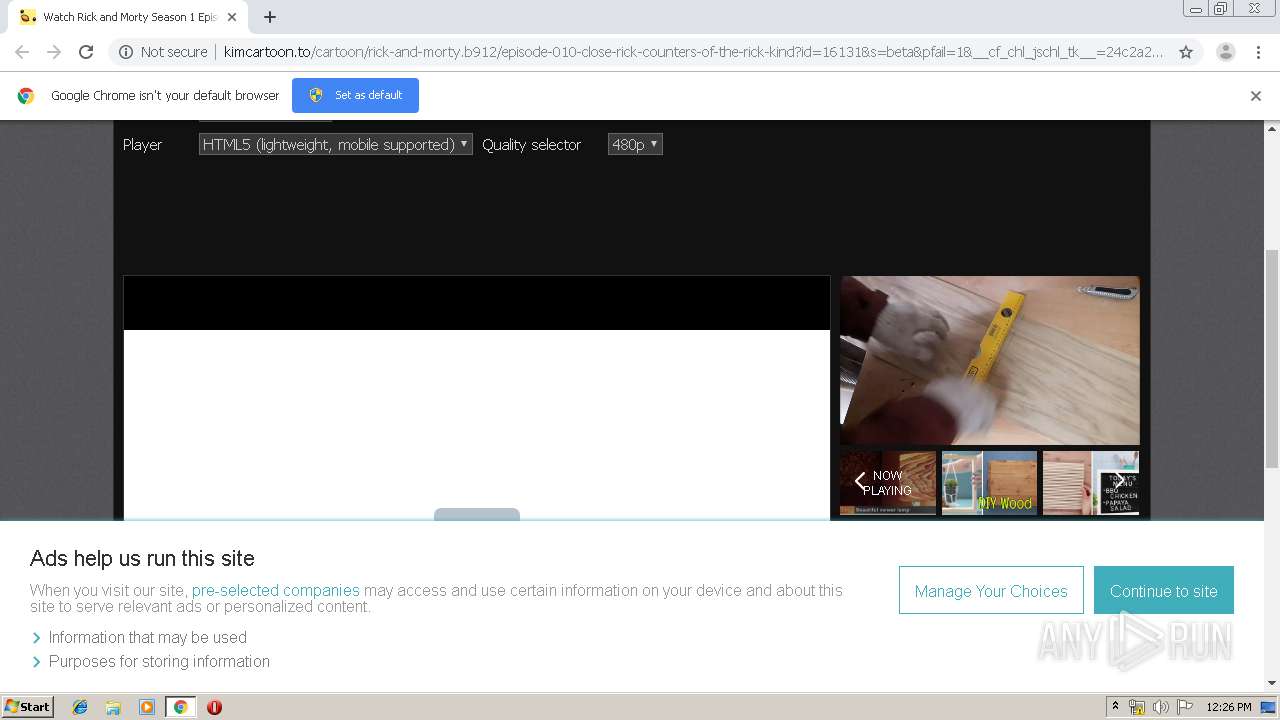Click the Player label
Image resolution: width=1280 pixels, height=720 pixels.
coord(142,145)
